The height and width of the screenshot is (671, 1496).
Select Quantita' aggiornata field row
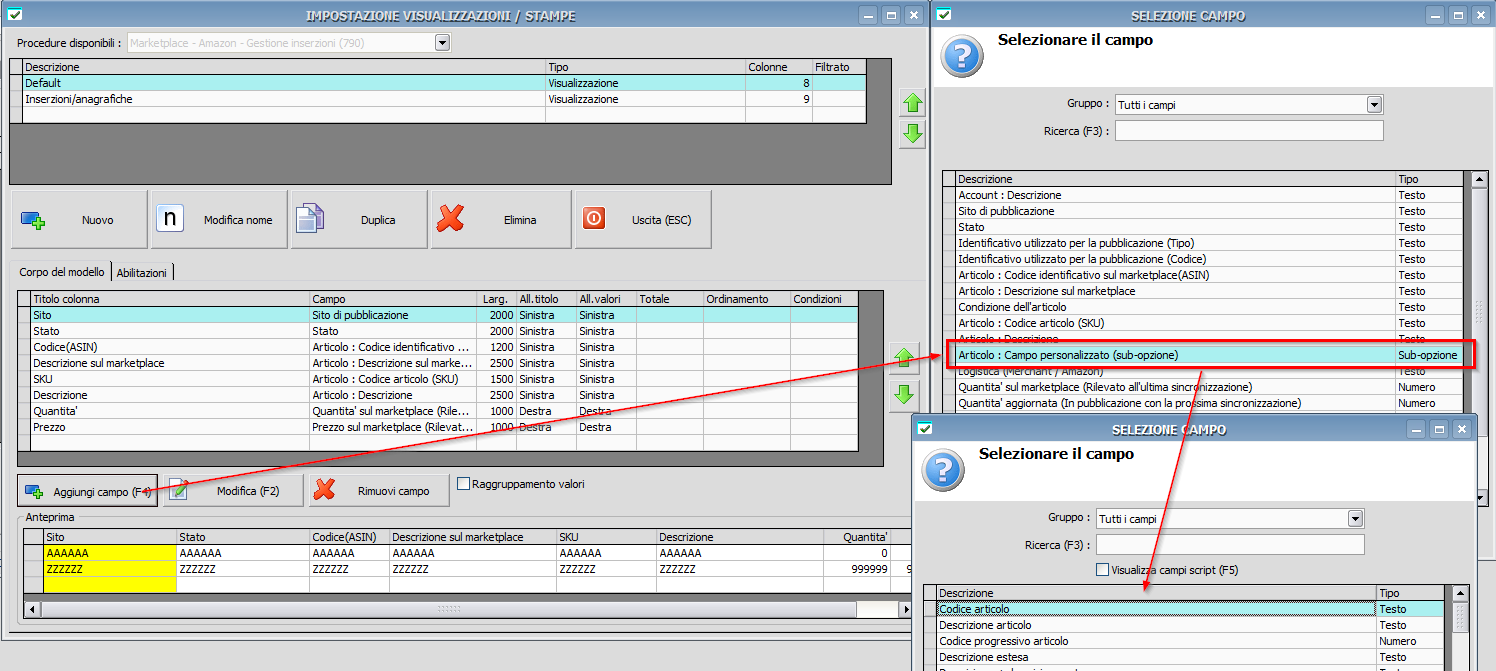[x=1203, y=403]
